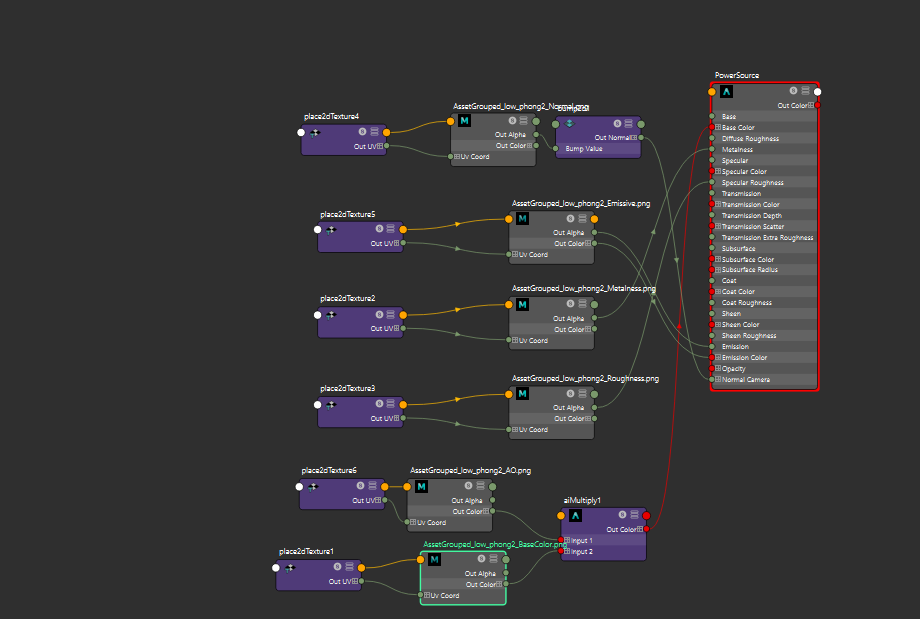
Task: Click the Normal Camera input port
Action: 711,380
